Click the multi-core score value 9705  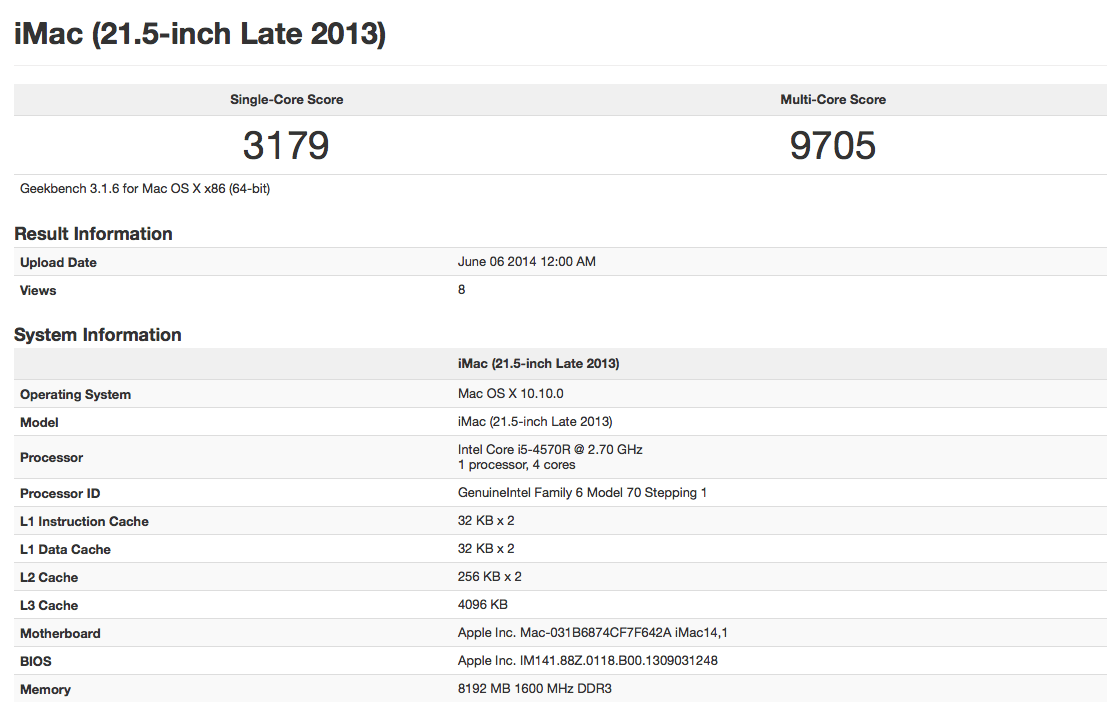pos(833,146)
